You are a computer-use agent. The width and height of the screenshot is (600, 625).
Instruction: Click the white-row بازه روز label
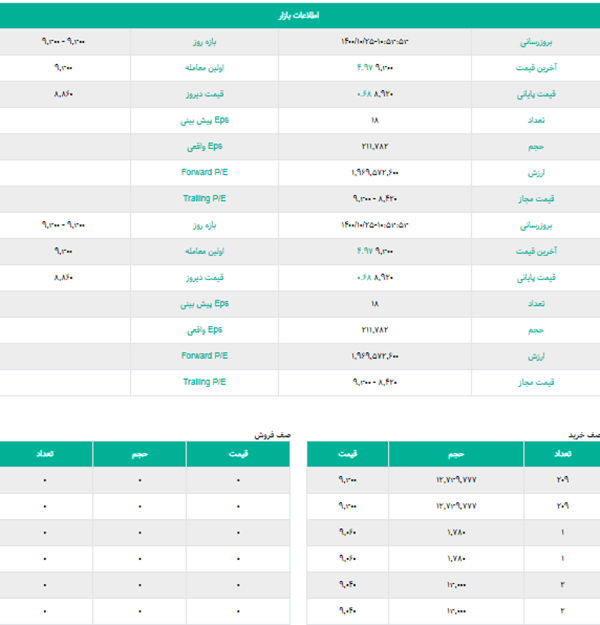tap(205, 225)
